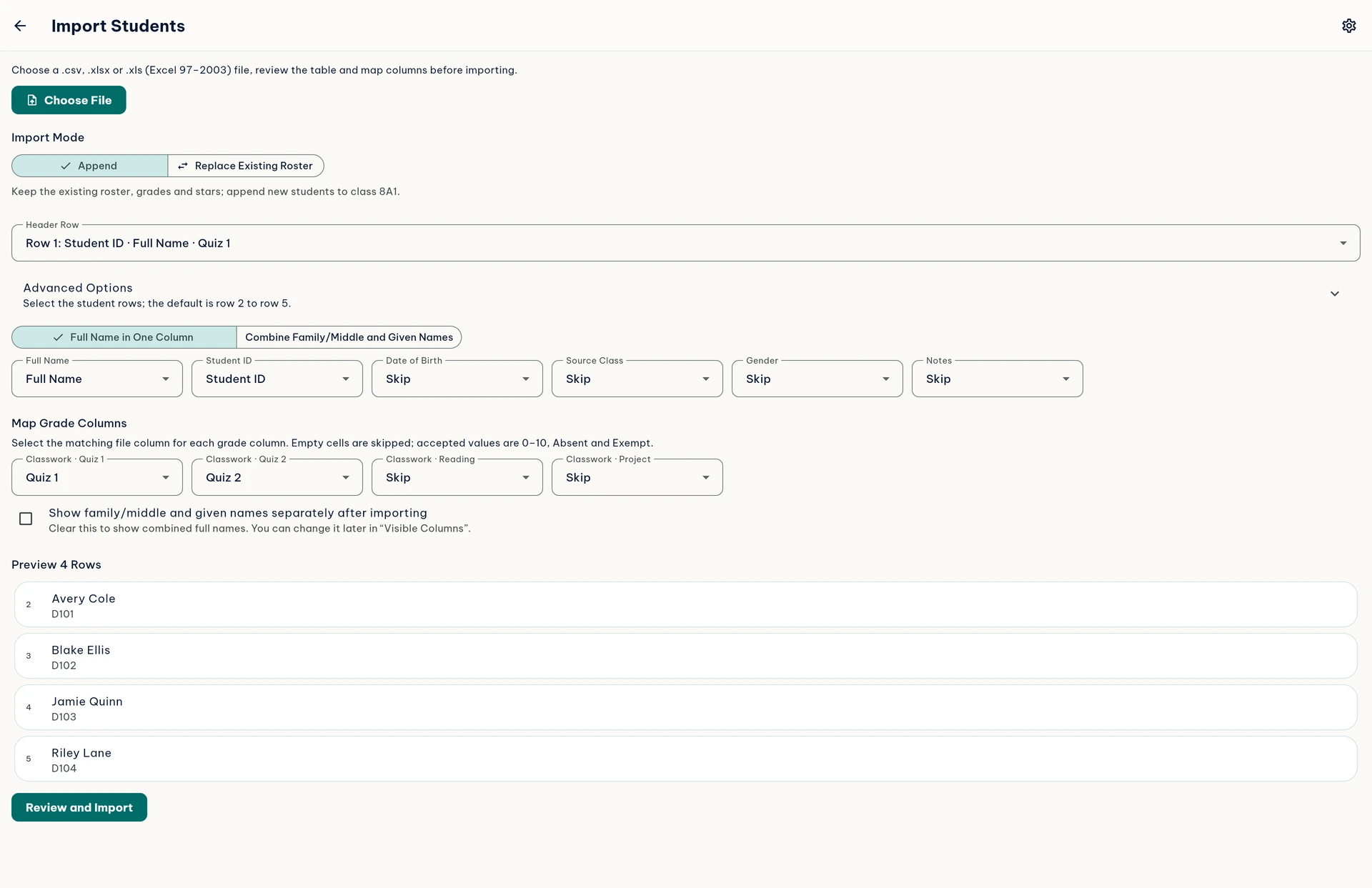
Task: Open the Classwork Quiz 2 dropdown
Action: point(277,477)
